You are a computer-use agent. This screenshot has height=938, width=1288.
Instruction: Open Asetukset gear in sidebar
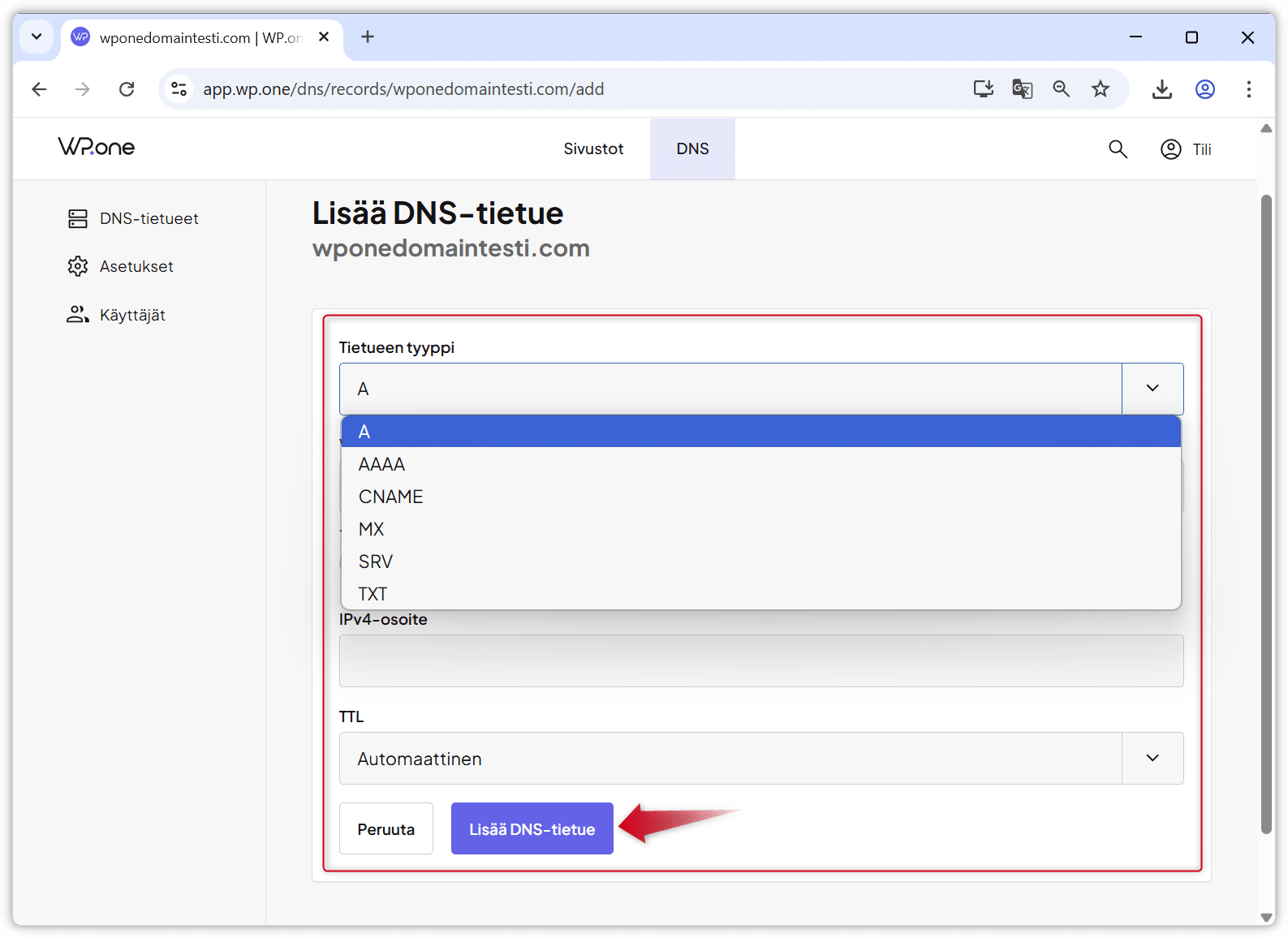coord(78,266)
